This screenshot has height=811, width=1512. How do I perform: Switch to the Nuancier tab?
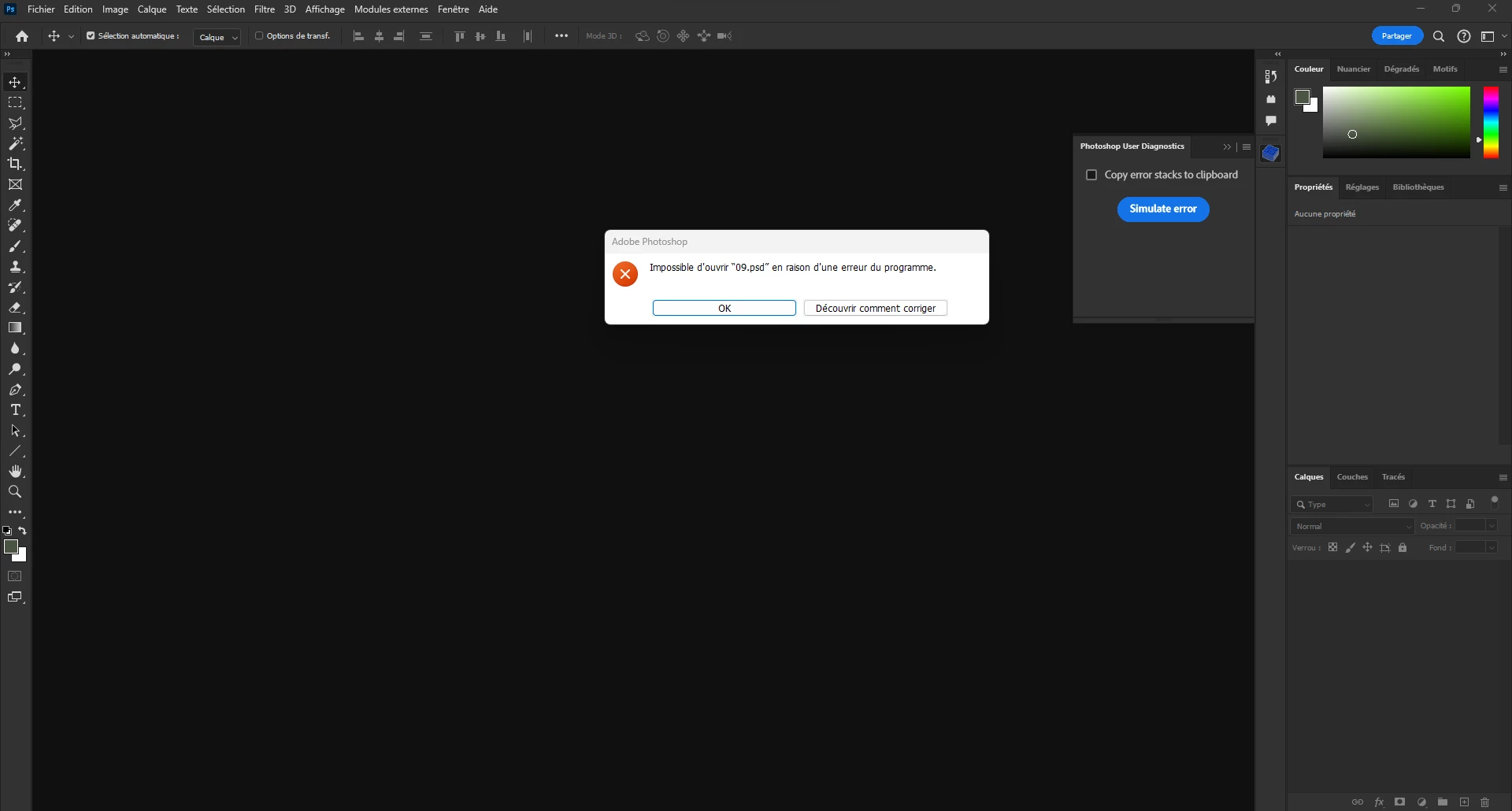pos(1354,69)
